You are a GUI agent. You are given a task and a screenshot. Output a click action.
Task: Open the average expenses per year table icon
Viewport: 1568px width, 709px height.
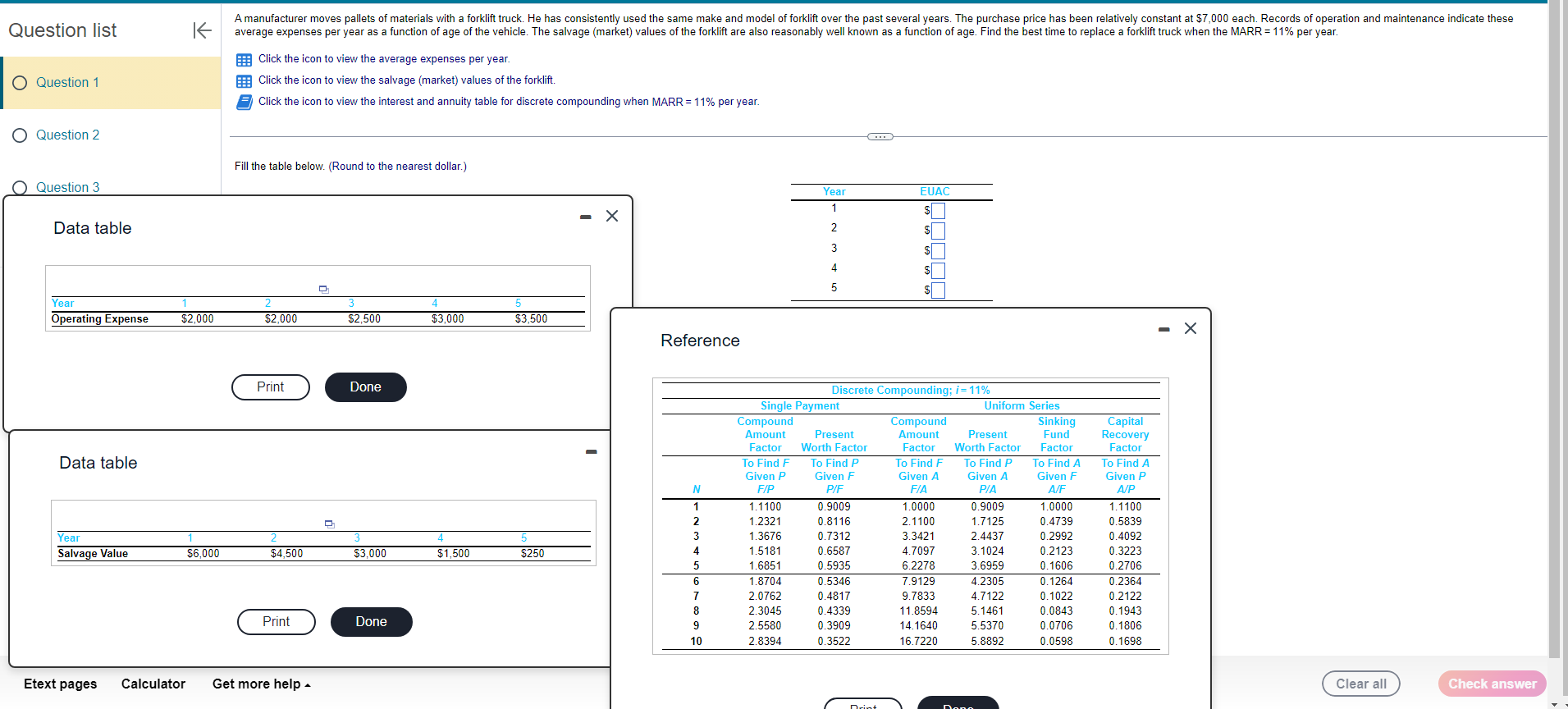click(x=244, y=60)
